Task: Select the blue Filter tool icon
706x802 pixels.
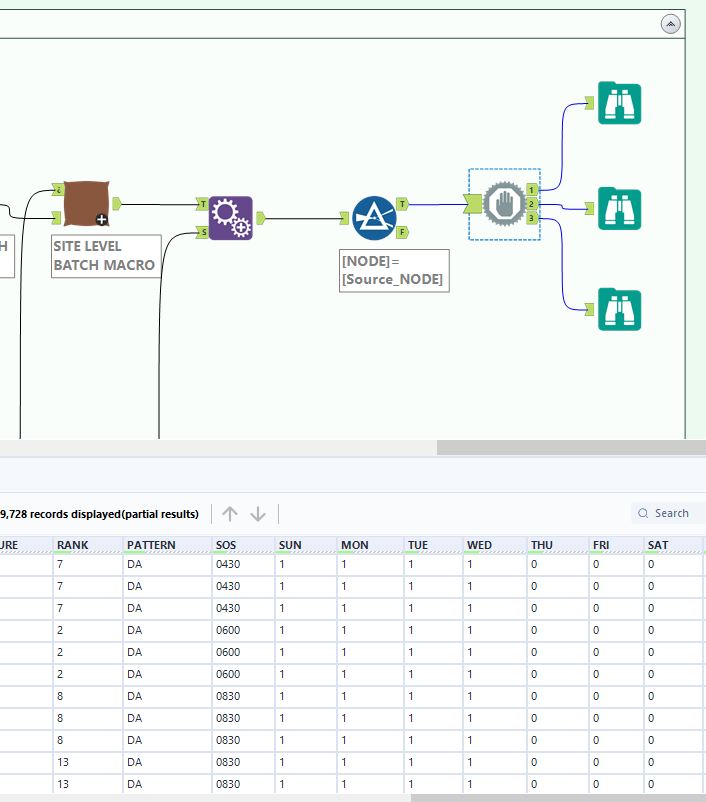Action: (x=373, y=217)
